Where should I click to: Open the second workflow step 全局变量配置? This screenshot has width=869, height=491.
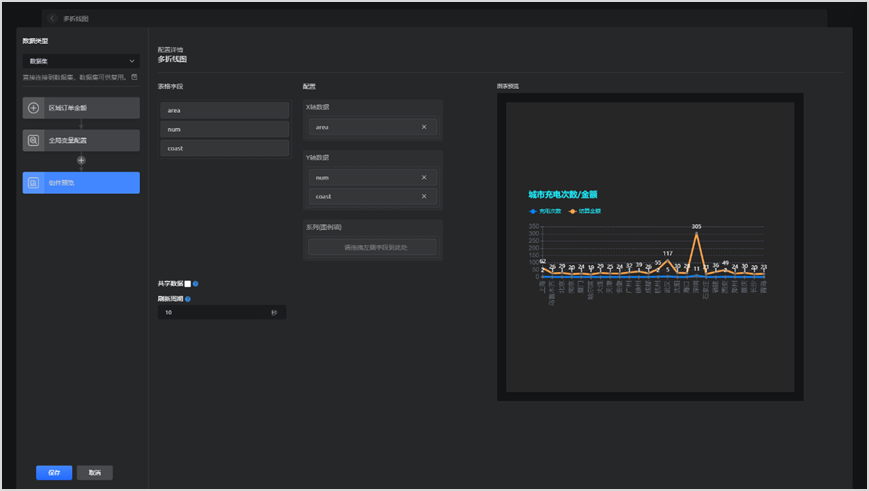81,141
